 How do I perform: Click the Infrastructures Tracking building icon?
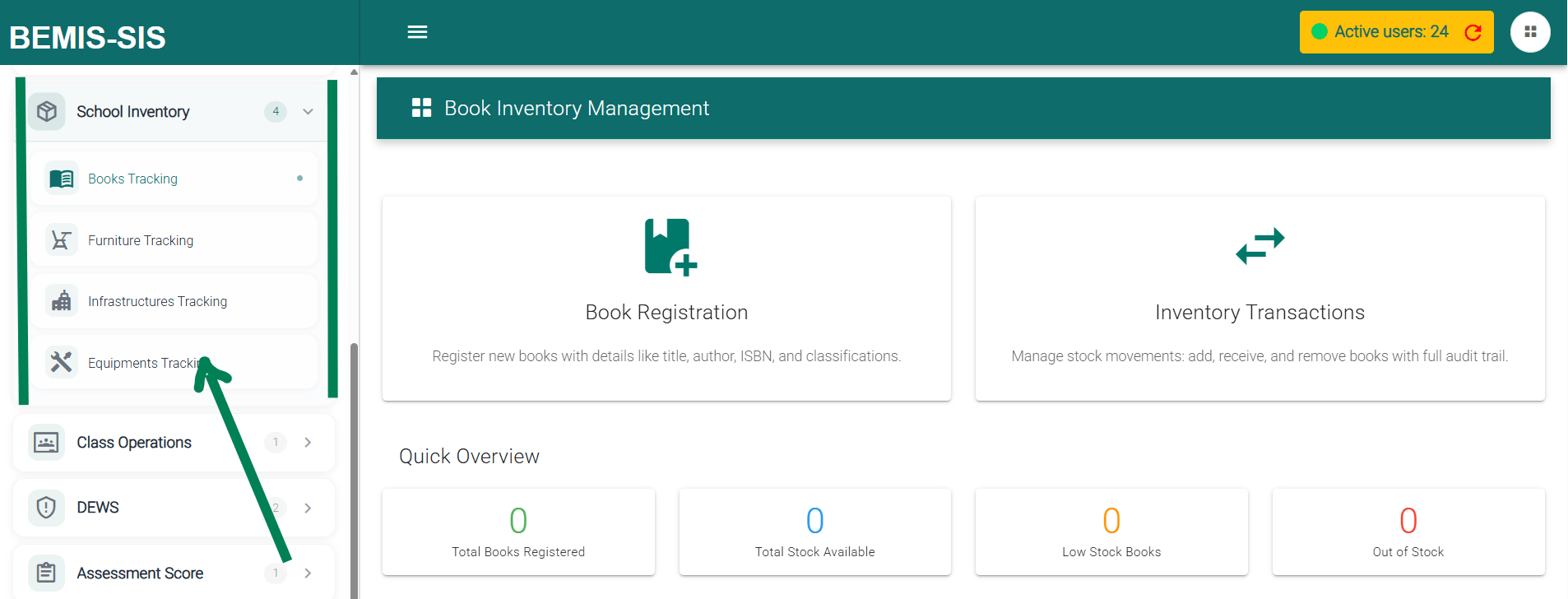point(62,301)
